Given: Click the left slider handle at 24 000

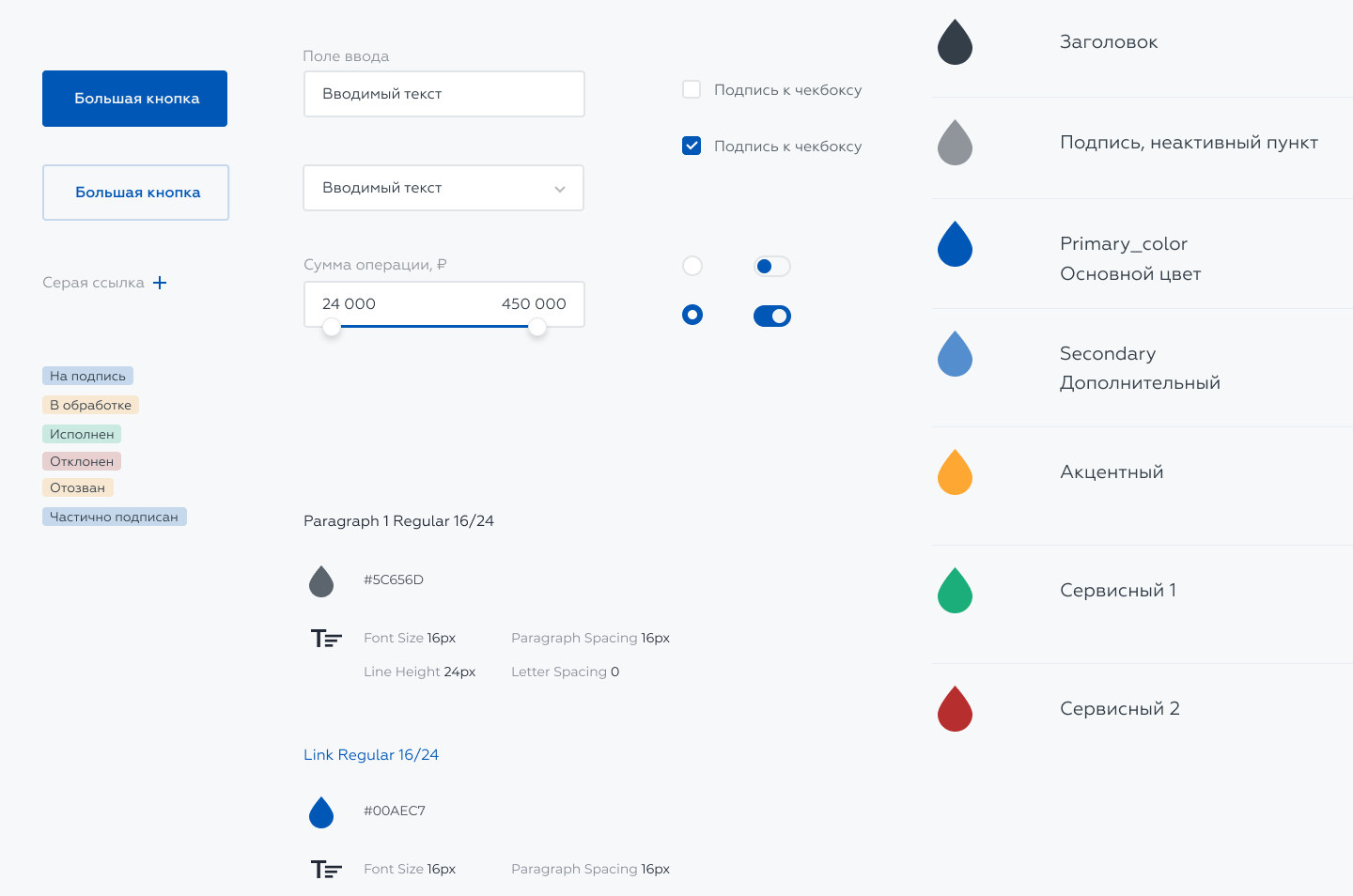Looking at the screenshot, I should coord(332,327).
